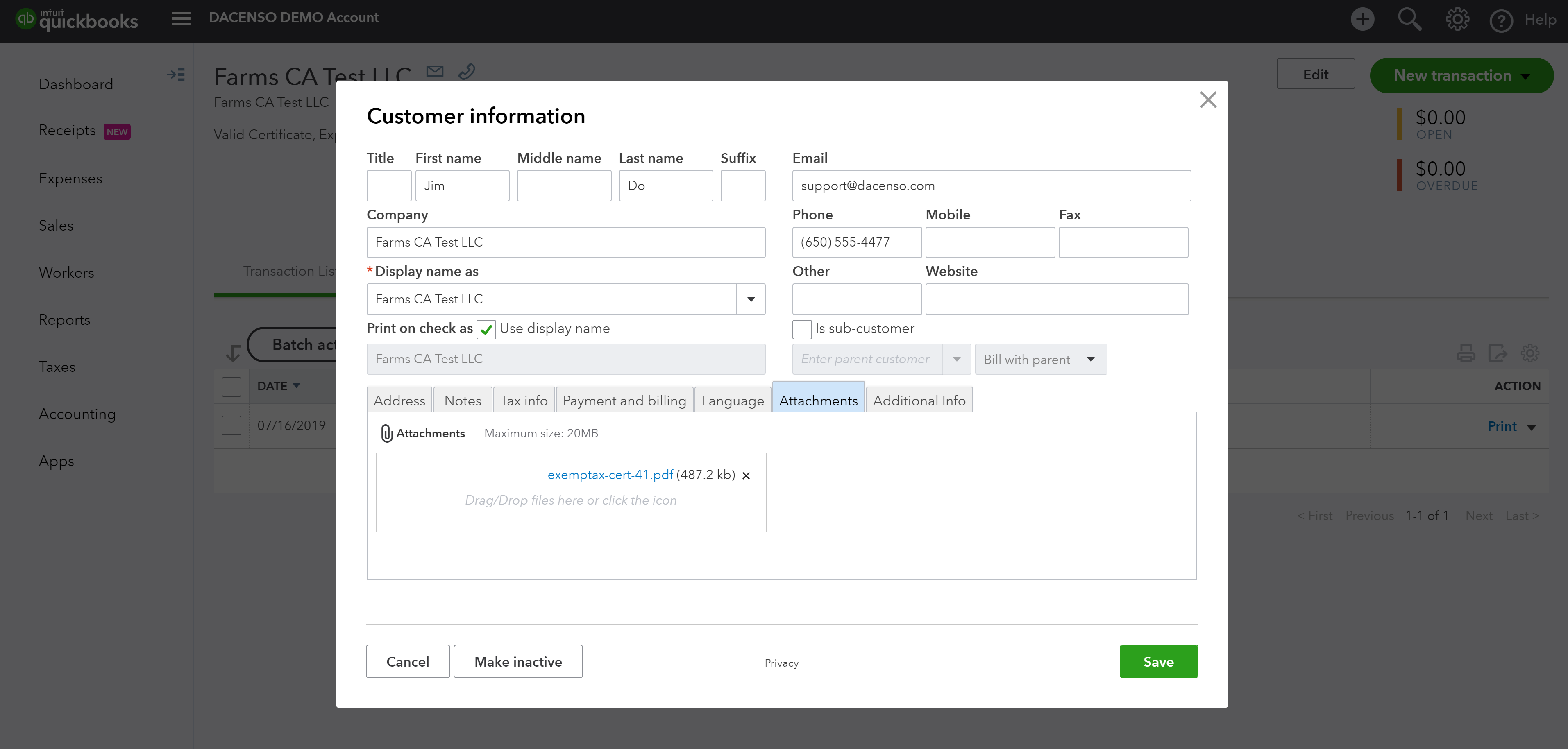Open Expenses in the sidebar
The width and height of the screenshot is (1568, 749).
tap(70, 179)
